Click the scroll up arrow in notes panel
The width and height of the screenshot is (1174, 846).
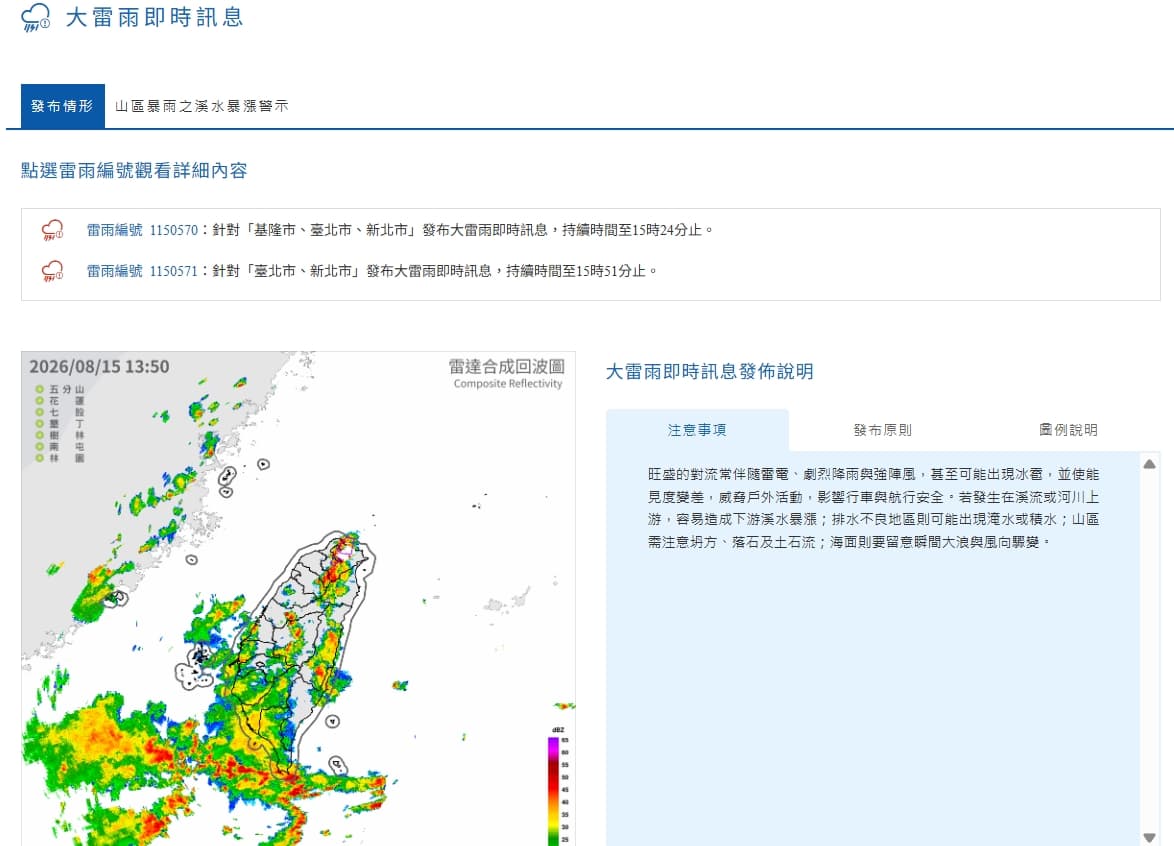(1149, 464)
